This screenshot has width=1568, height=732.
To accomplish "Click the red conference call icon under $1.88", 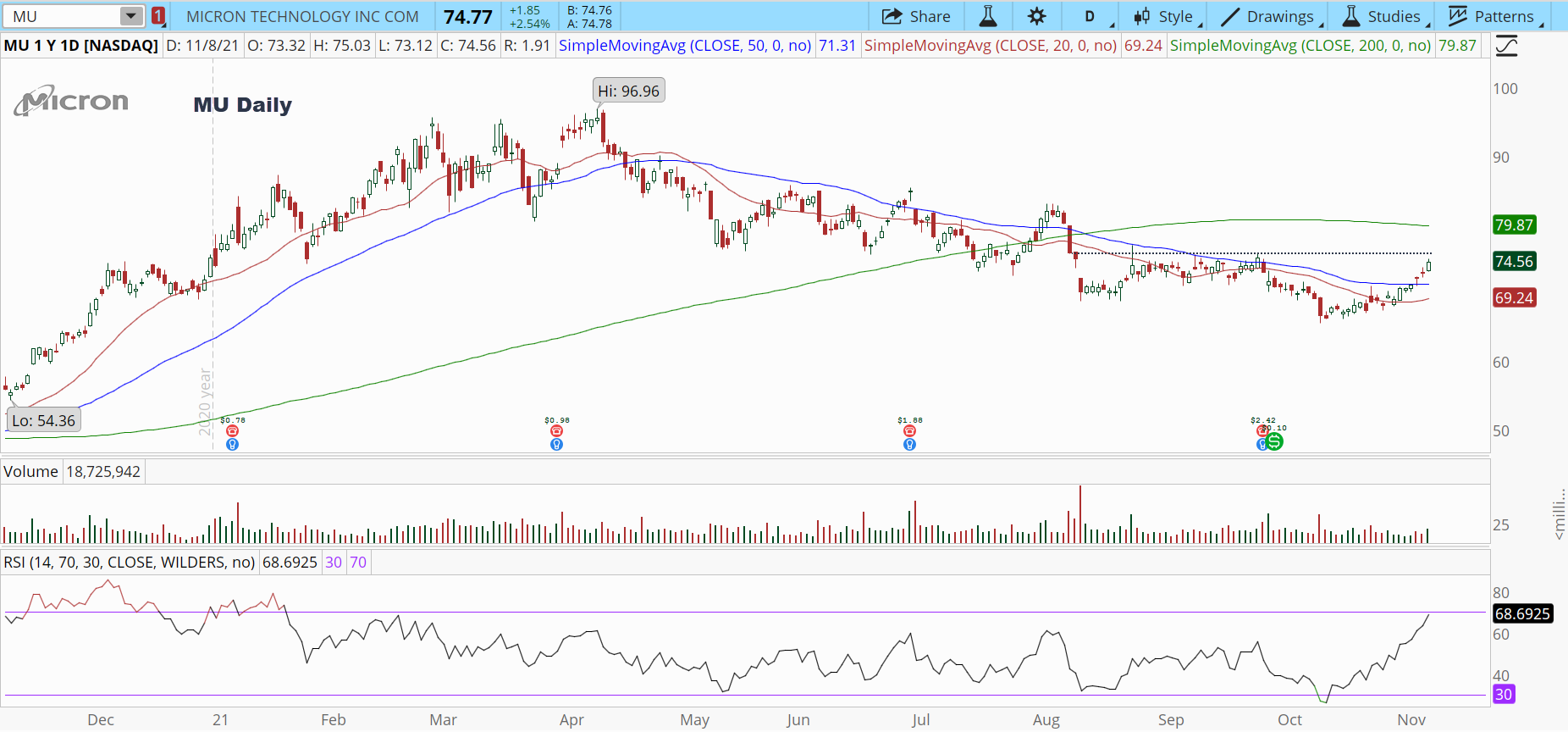I will [x=909, y=431].
